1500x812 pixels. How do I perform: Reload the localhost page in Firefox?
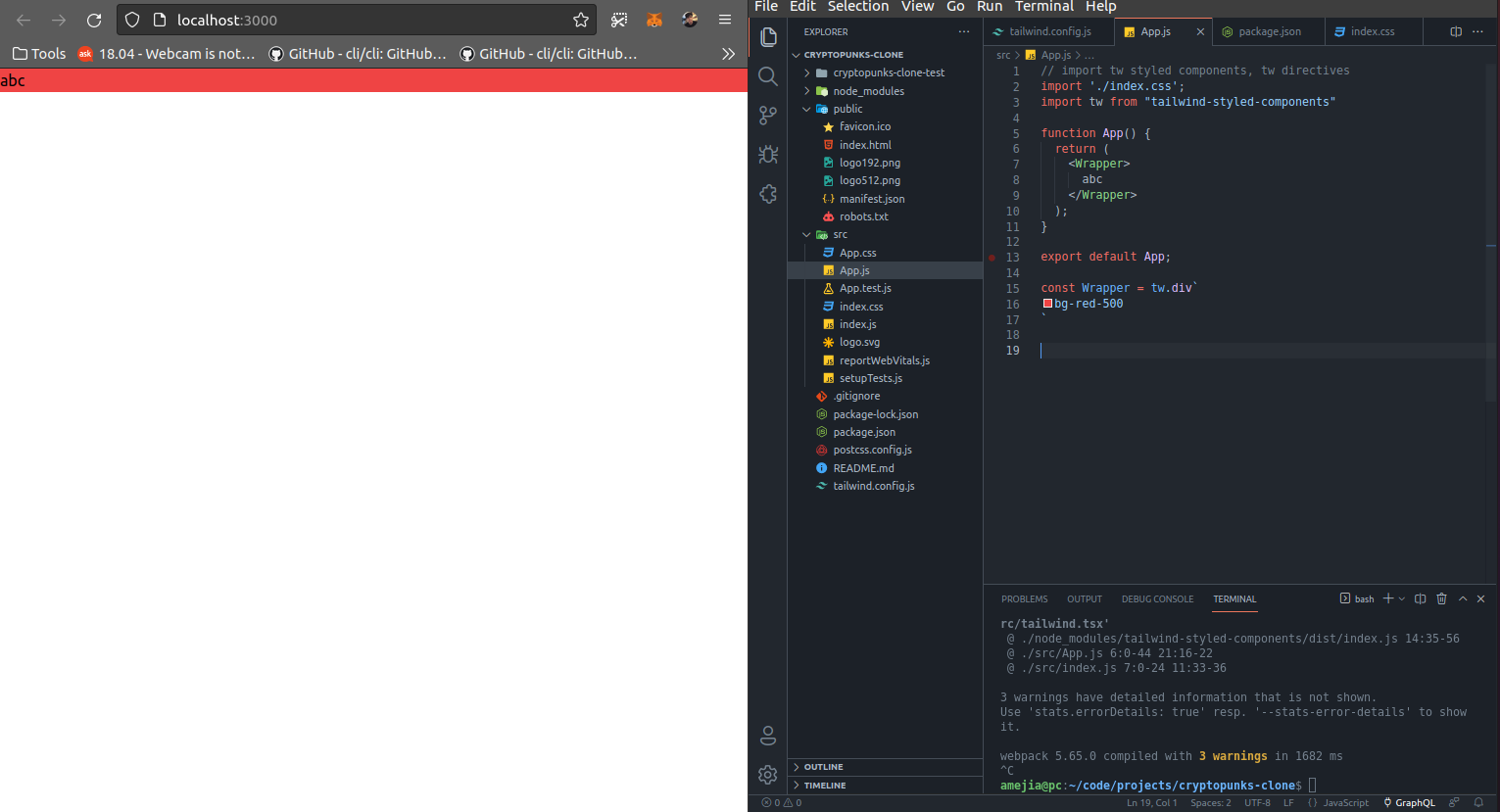pos(93,19)
